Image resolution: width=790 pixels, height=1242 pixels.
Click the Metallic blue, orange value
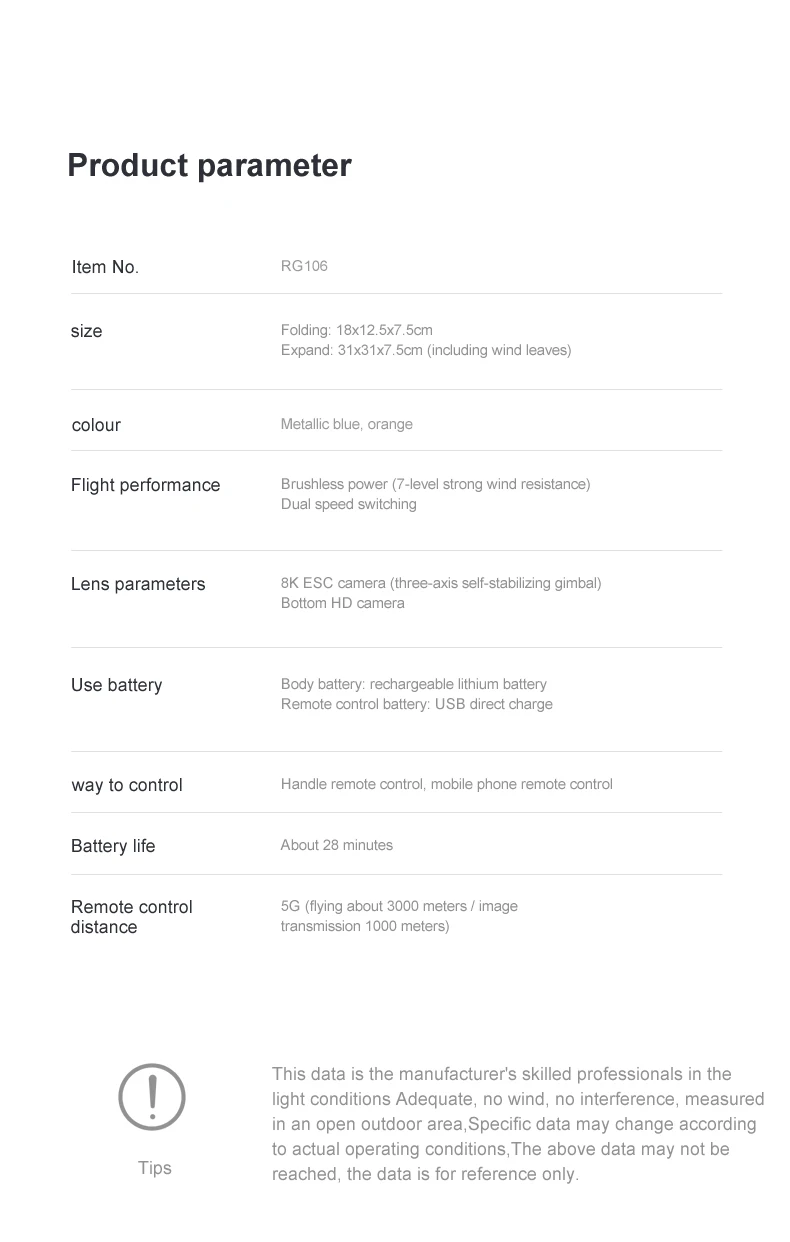click(x=346, y=424)
